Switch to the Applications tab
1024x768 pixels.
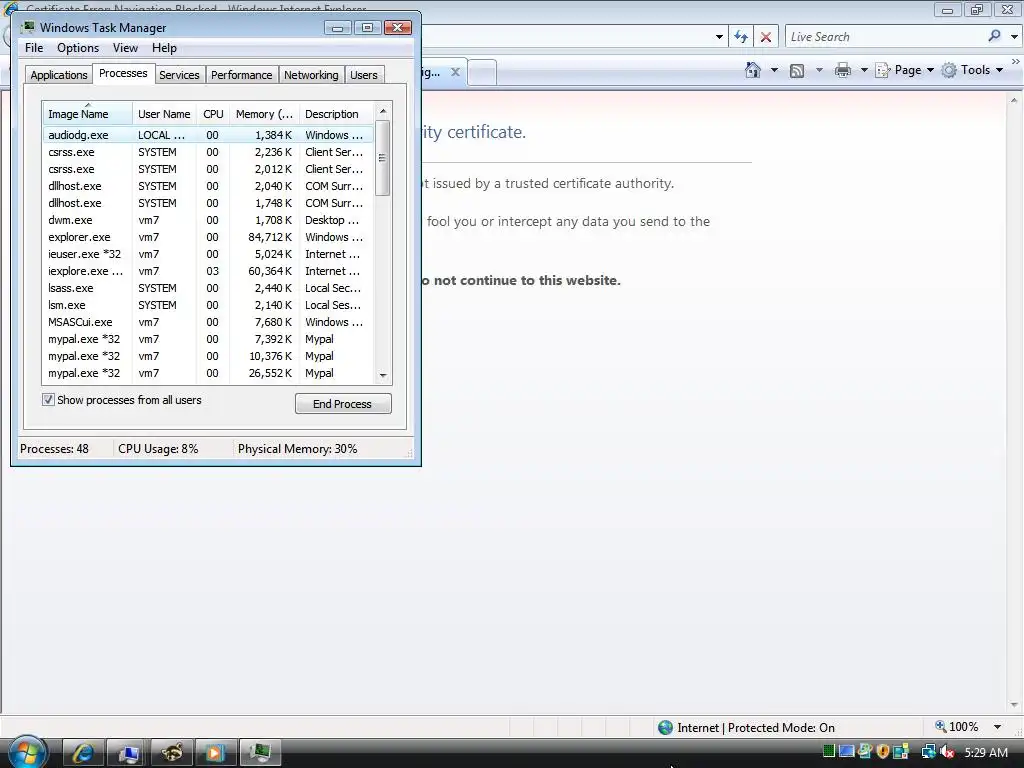tap(59, 75)
